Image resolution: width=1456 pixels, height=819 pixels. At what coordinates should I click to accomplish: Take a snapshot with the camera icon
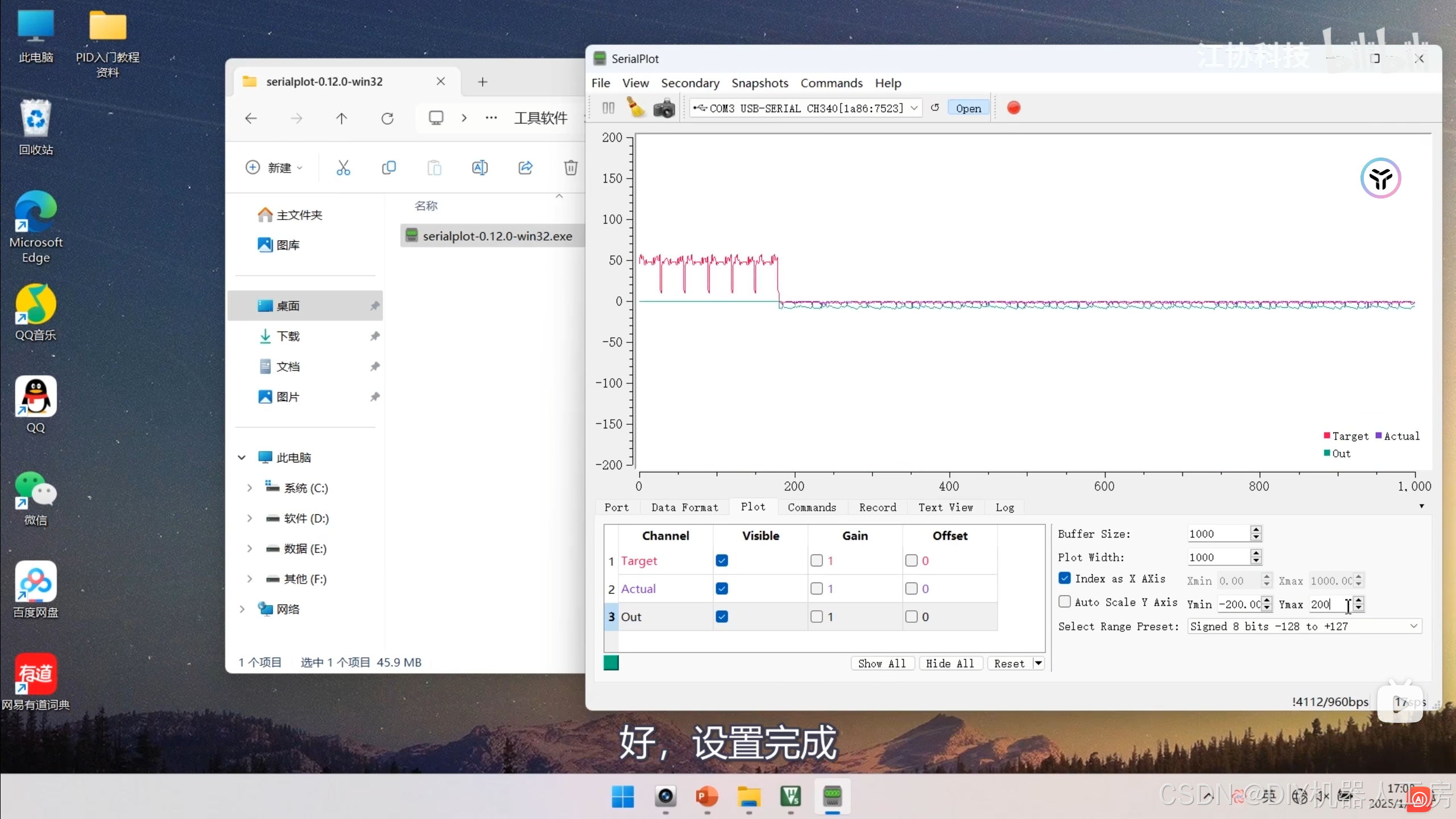pos(664,108)
